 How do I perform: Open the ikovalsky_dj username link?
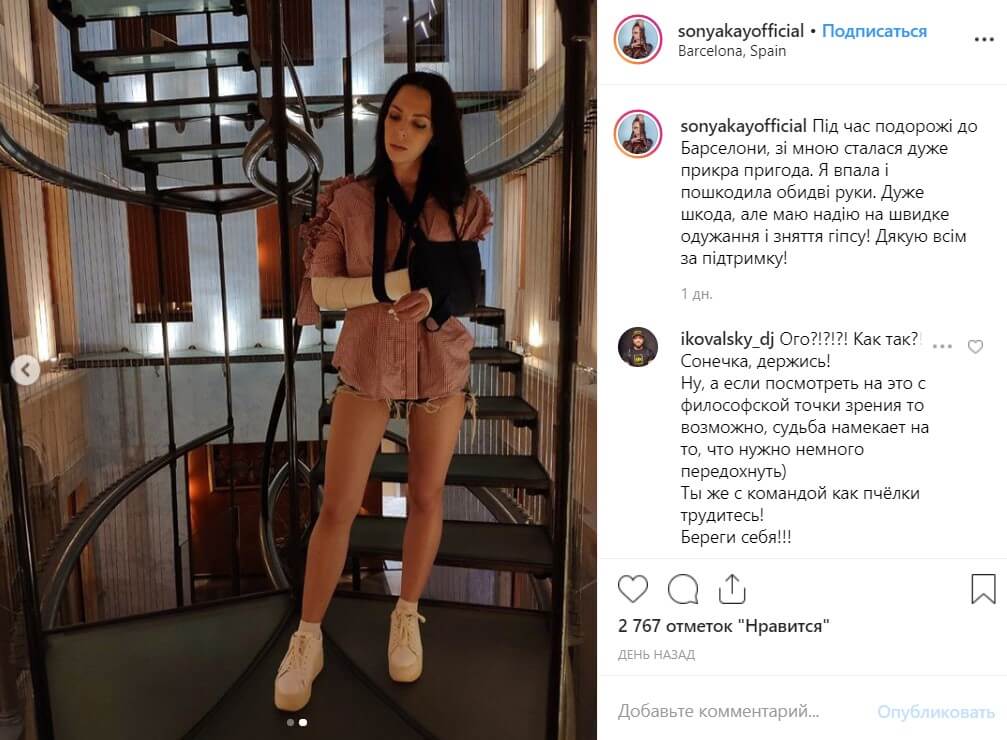pos(727,339)
